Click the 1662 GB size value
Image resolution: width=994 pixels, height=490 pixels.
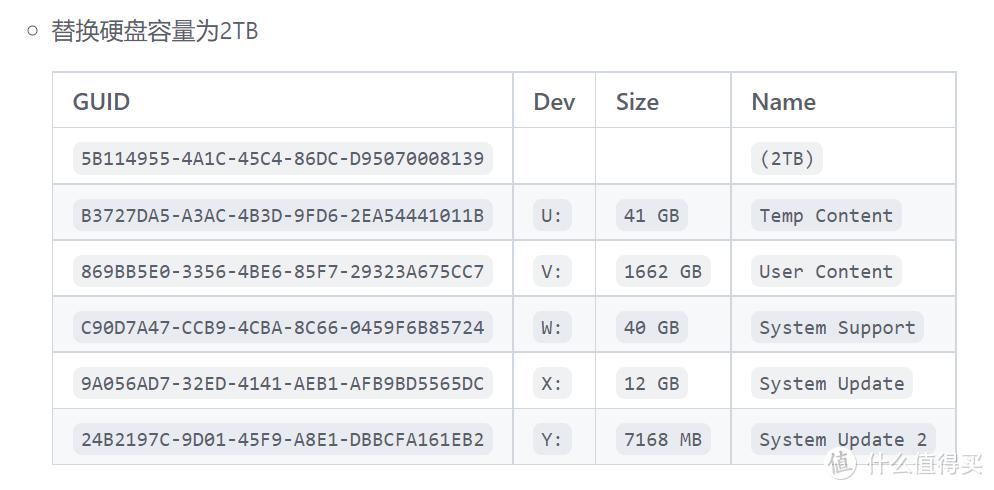[x=662, y=271]
